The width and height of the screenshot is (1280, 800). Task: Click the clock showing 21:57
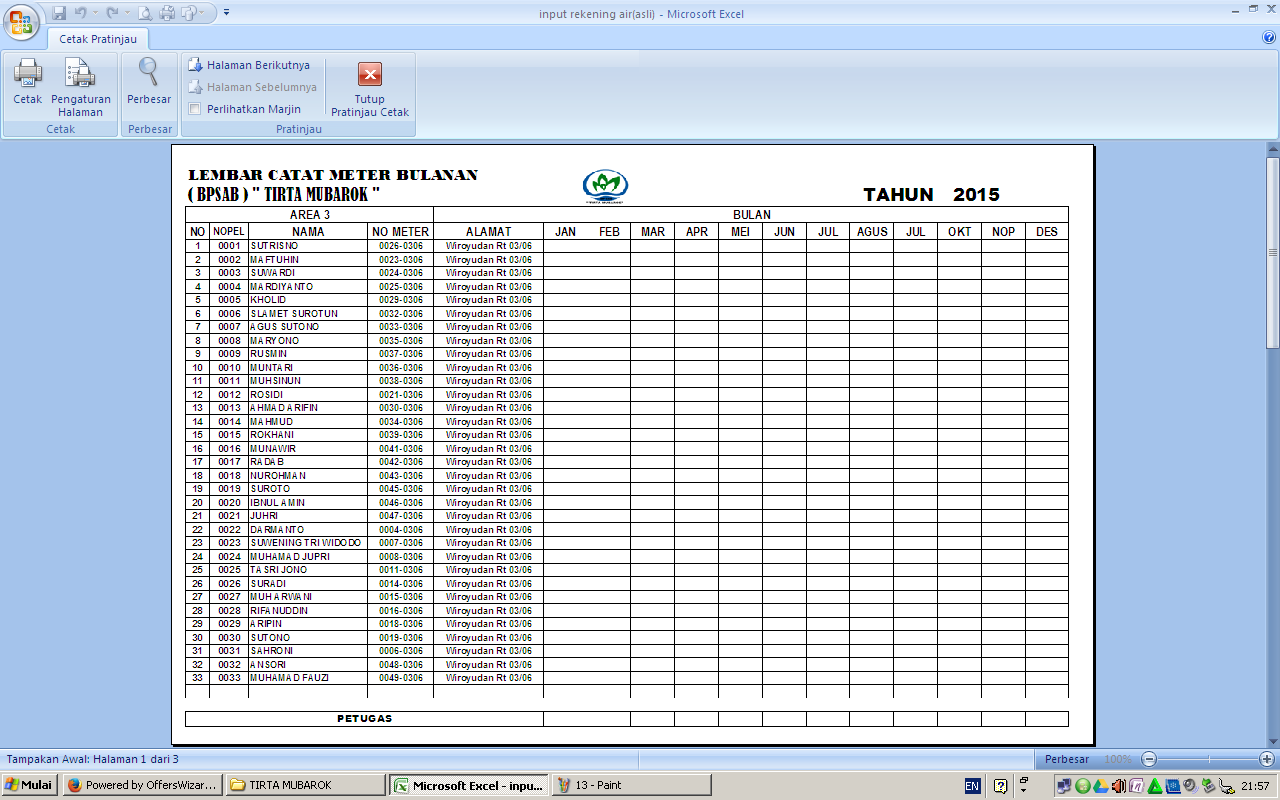1255,786
